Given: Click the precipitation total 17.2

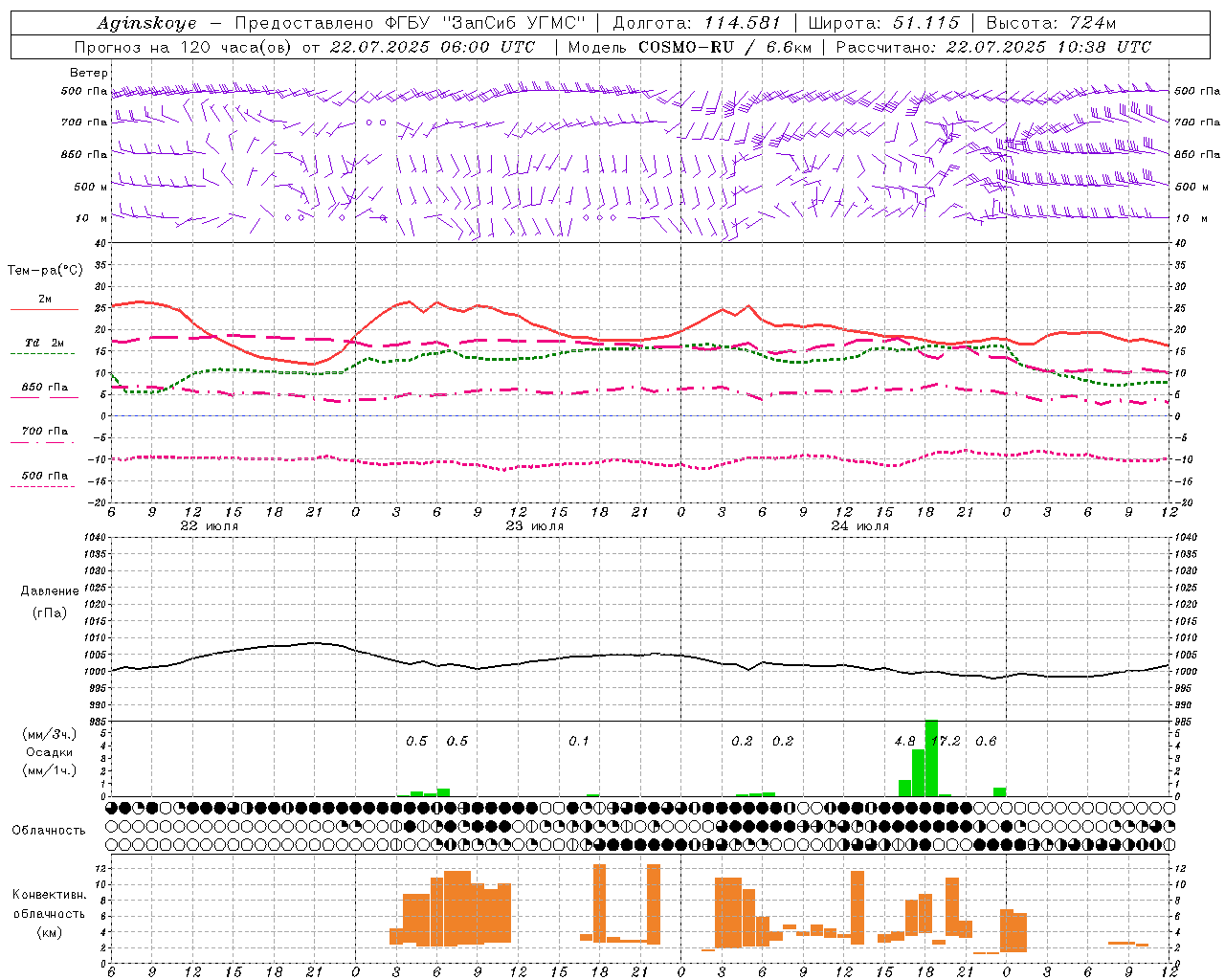Looking at the screenshot, I should (946, 742).
